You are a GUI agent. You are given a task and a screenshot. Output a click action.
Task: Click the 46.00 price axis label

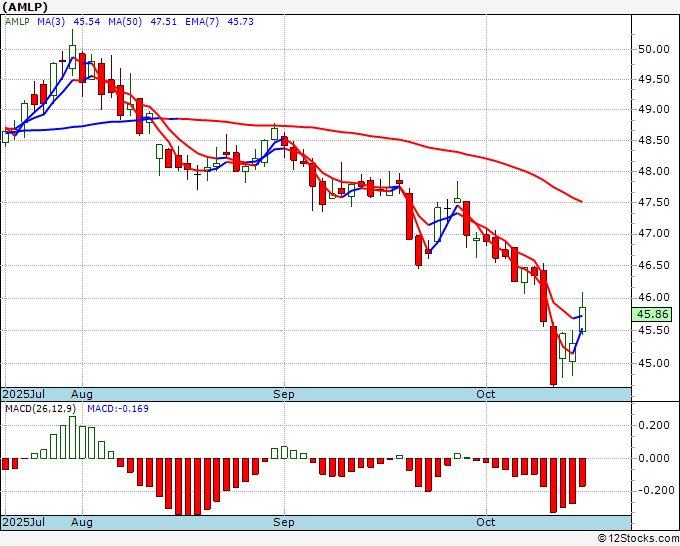click(654, 298)
